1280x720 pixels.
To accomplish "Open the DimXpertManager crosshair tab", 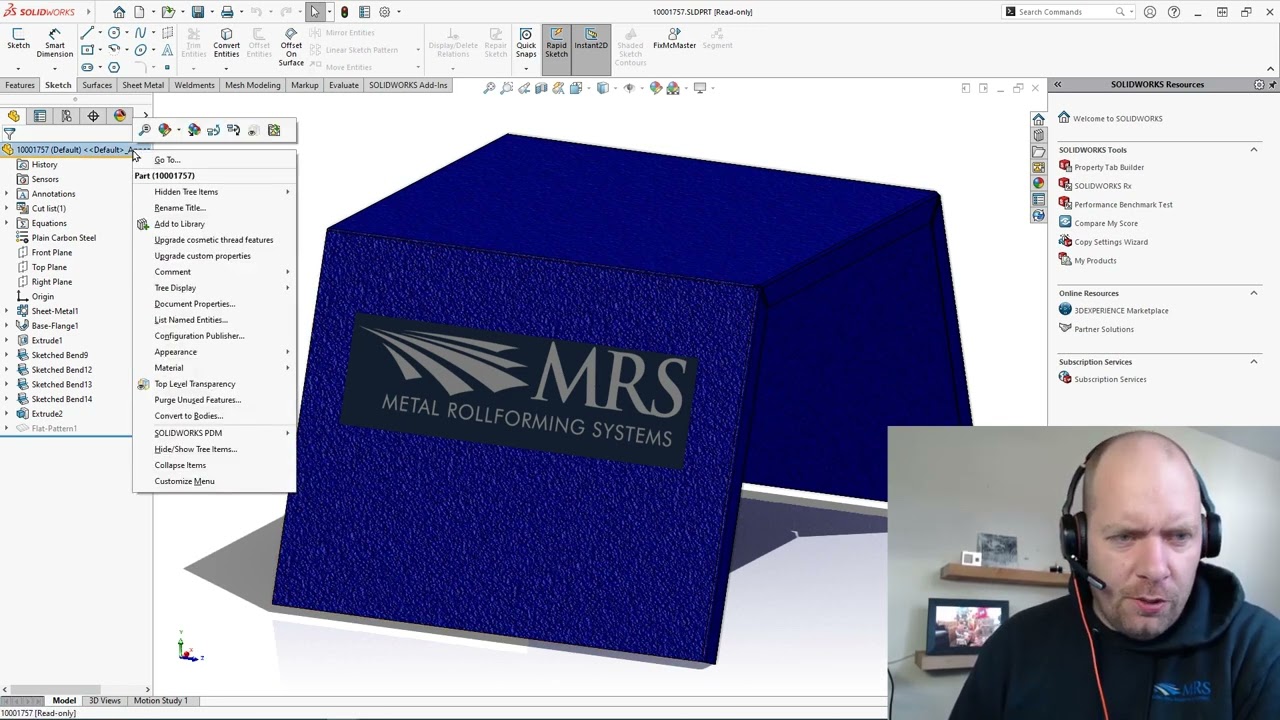I will (x=93, y=116).
